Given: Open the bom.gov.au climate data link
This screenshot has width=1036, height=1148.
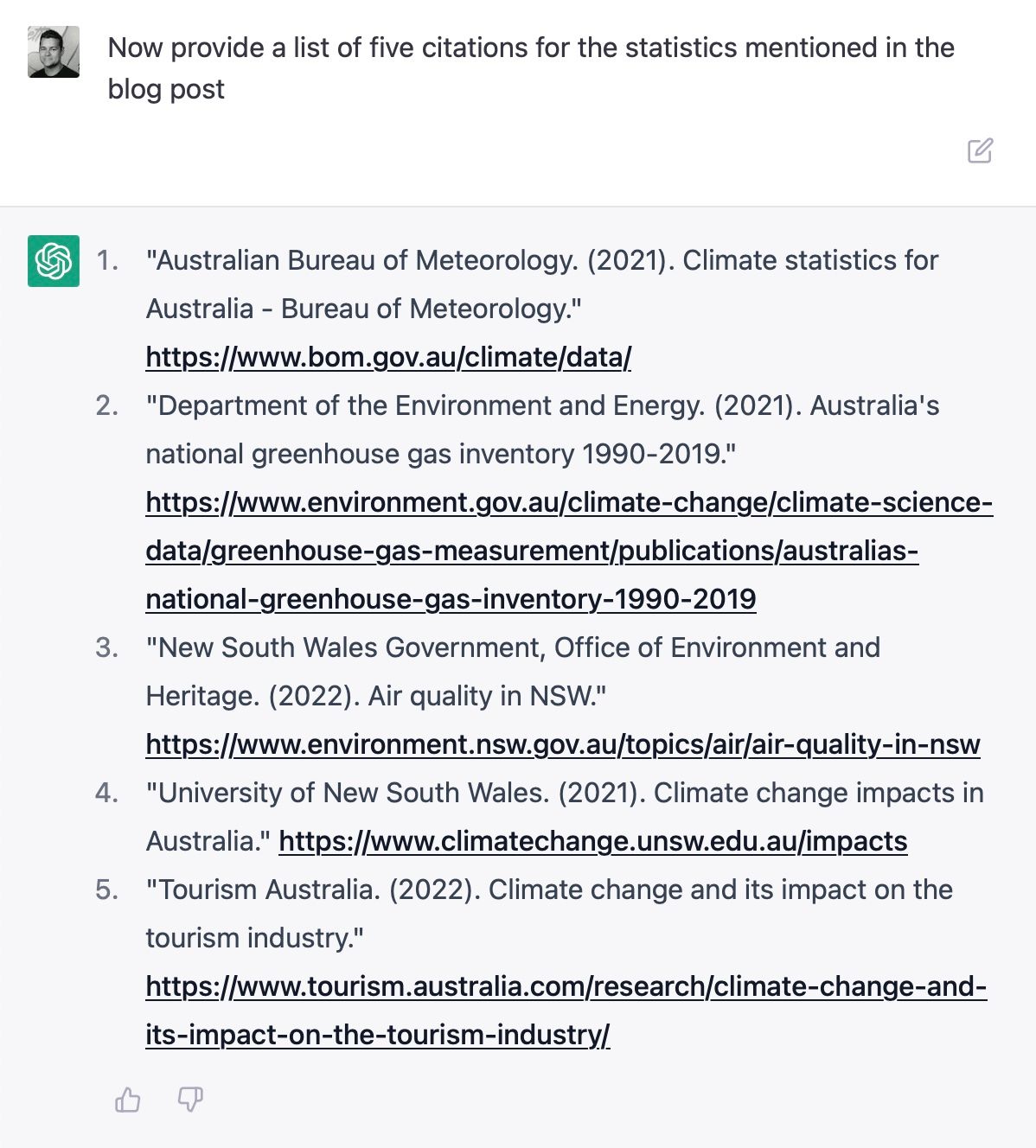Looking at the screenshot, I should [x=388, y=357].
